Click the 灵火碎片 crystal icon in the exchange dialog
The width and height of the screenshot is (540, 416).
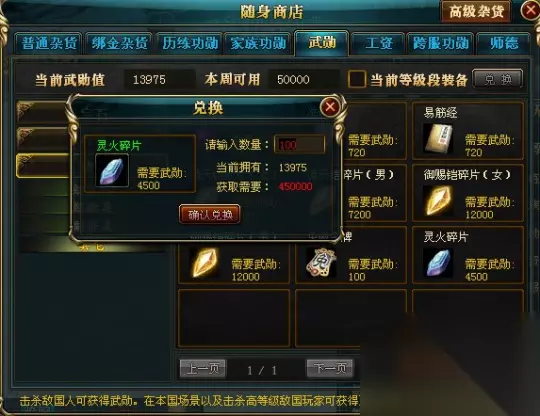tap(112, 170)
